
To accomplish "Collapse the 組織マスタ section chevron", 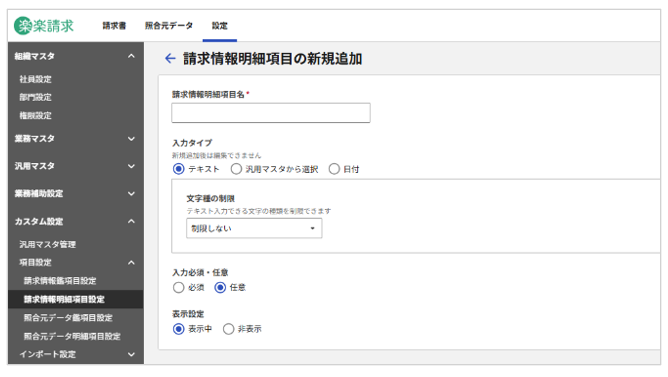I will click(x=131, y=56).
